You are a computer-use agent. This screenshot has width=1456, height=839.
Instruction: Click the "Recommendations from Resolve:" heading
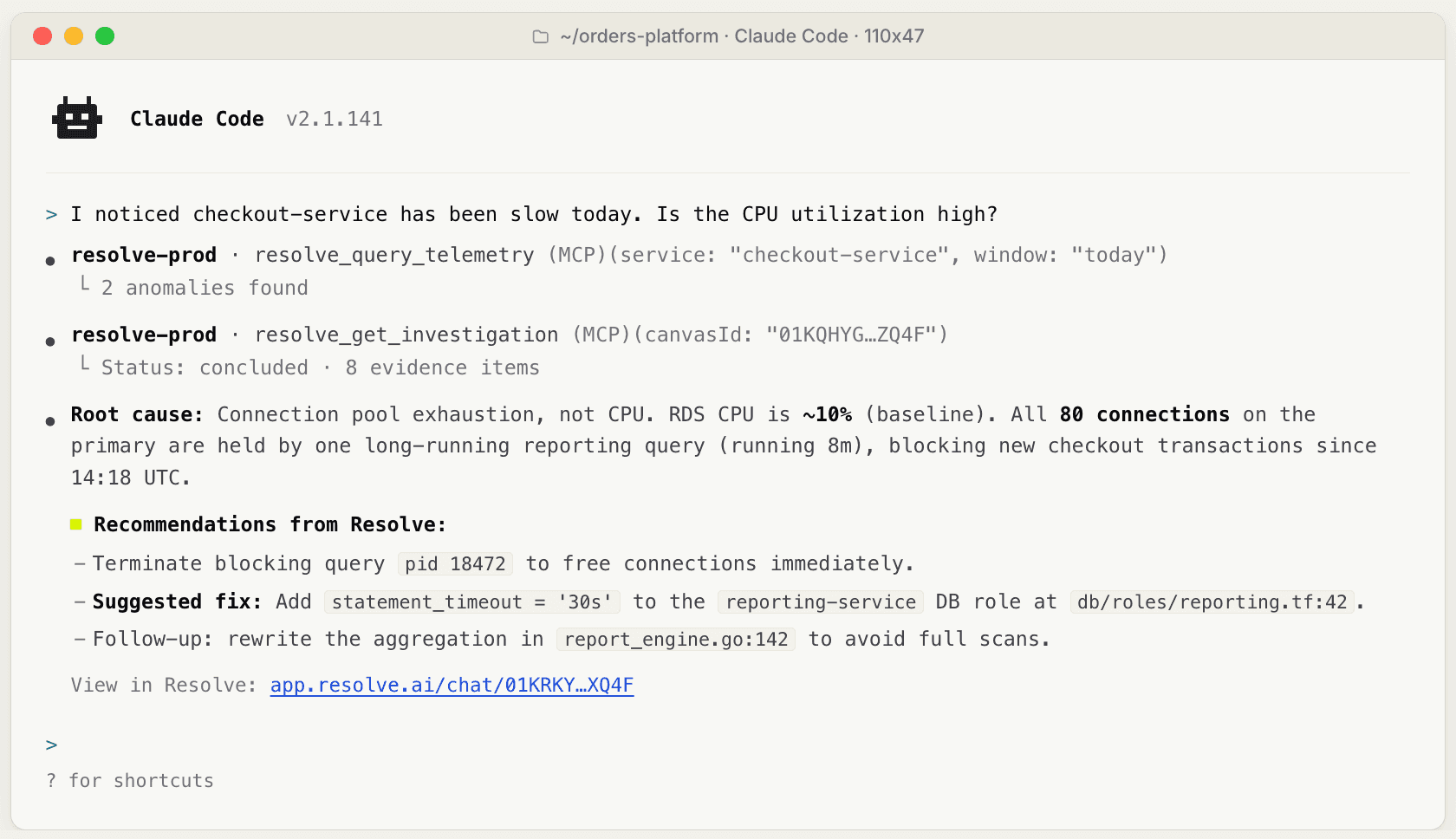pyautogui.click(x=270, y=524)
